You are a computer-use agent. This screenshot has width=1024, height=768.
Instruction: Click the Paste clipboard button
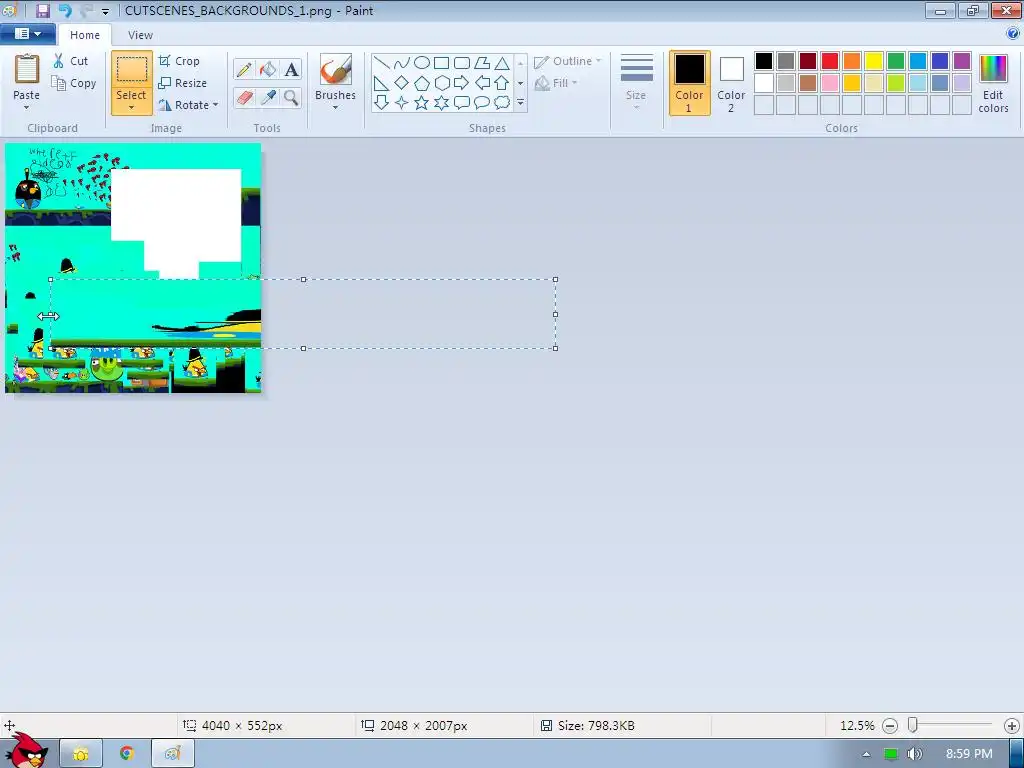pyautogui.click(x=27, y=70)
